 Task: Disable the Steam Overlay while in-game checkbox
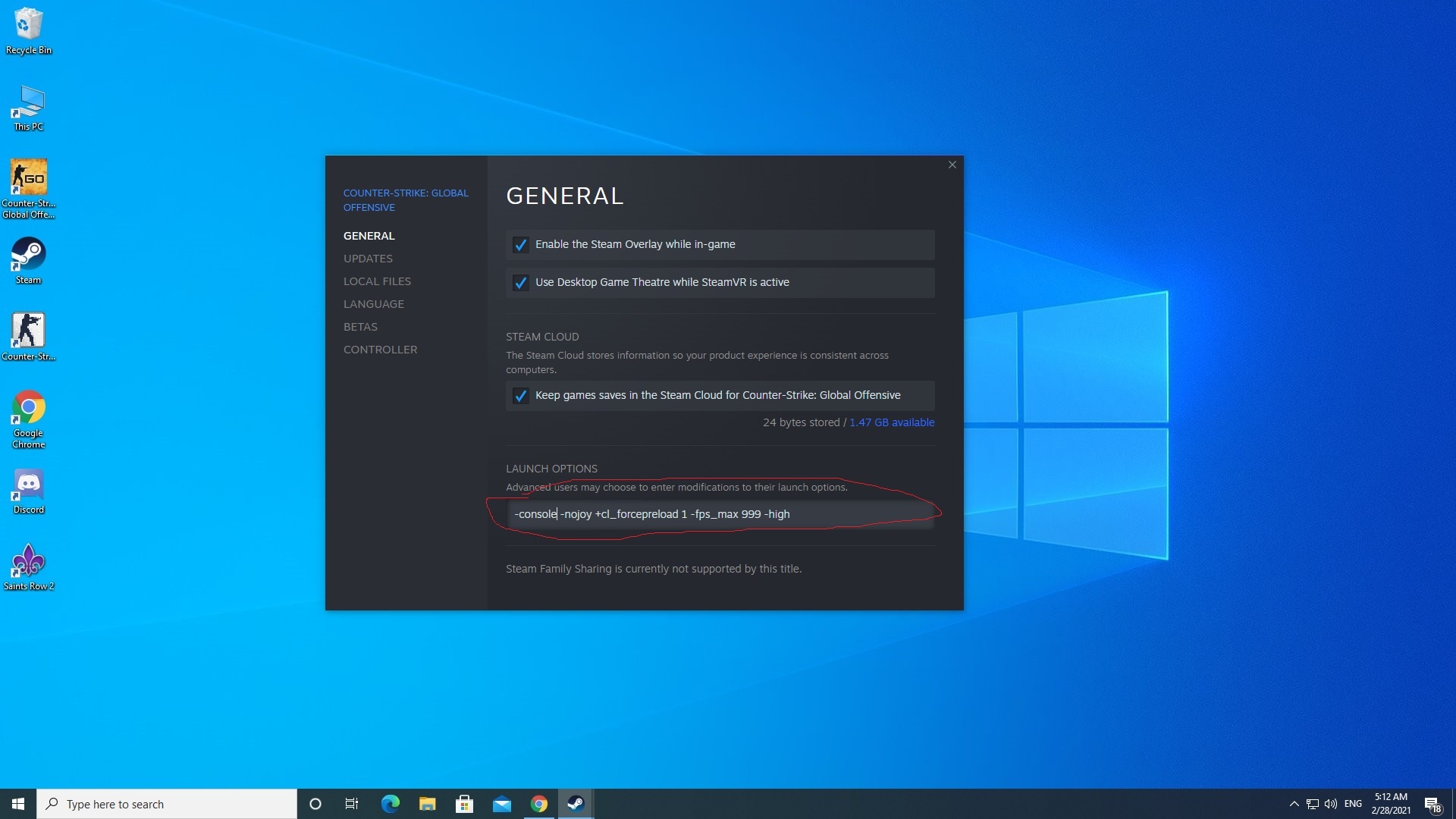coord(520,244)
